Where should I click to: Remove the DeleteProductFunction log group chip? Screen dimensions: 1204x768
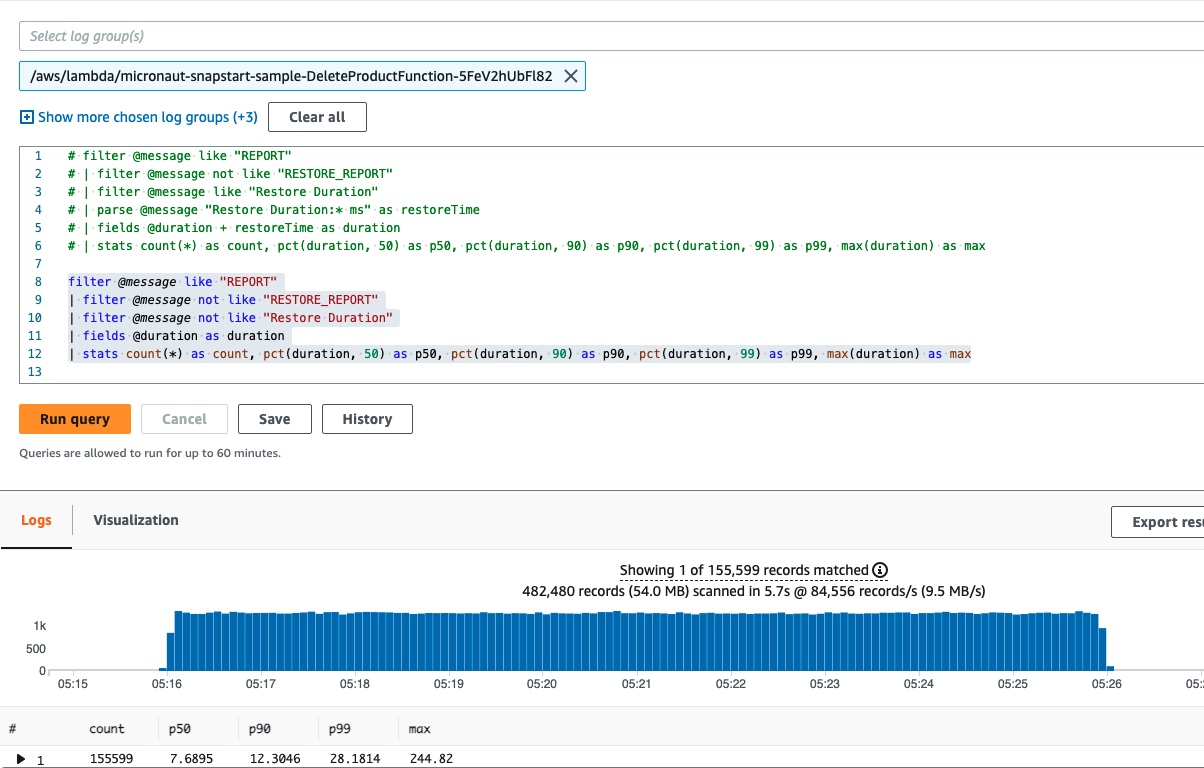571,76
